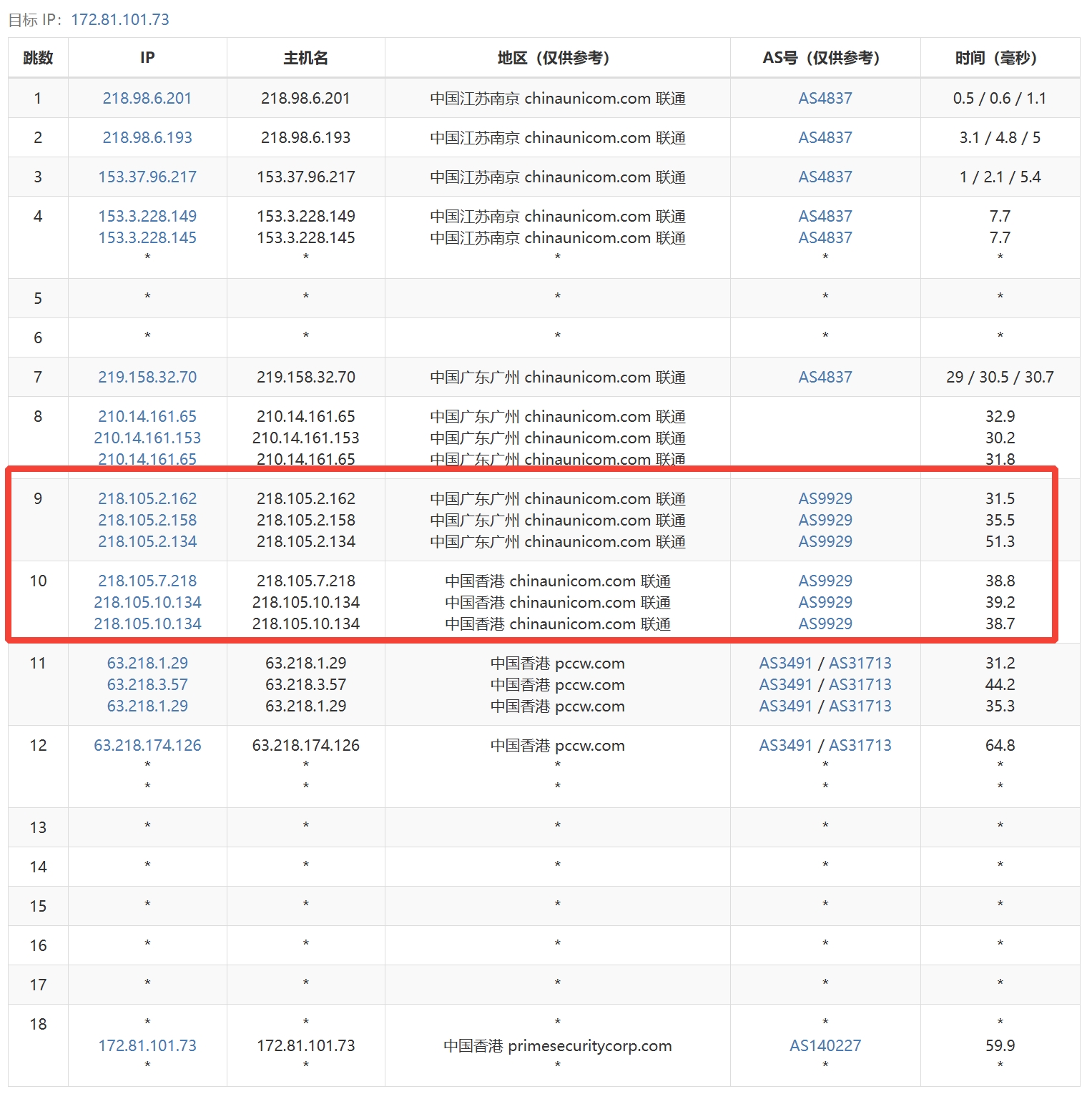1092x1094 pixels.
Task: Click the 218.105.2.134 IP link
Action: pyautogui.click(x=147, y=541)
